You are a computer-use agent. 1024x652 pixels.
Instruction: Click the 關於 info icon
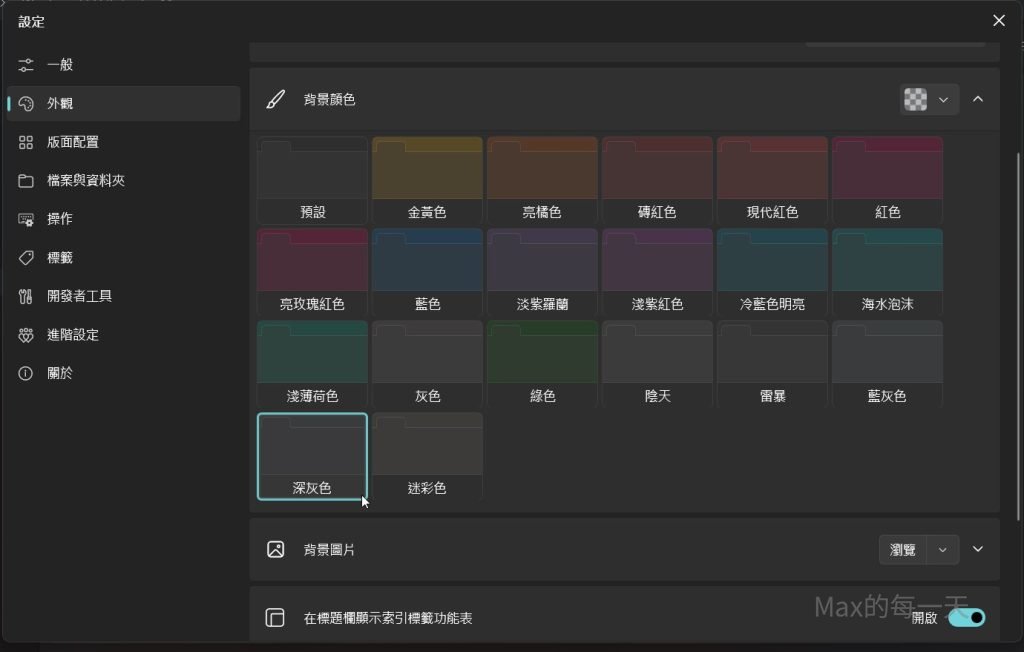click(26, 373)
